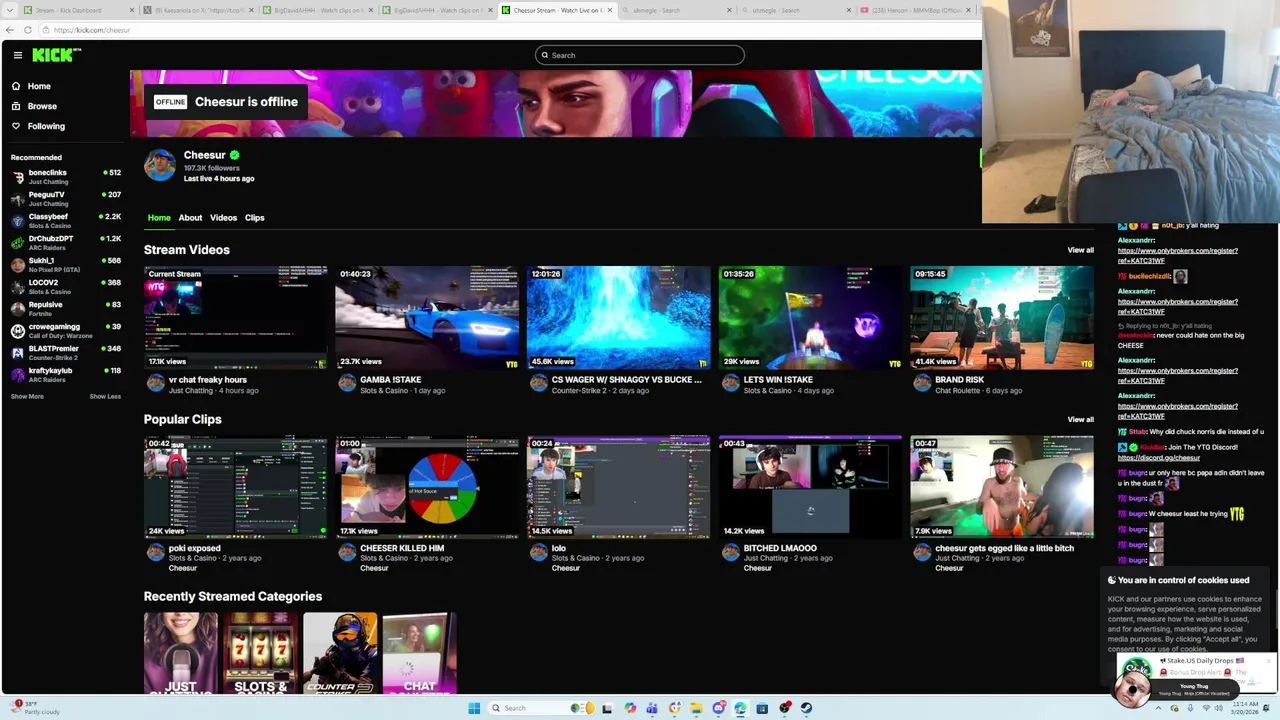
Task: Open crowegamingg recommended channel avatar
Action: click(x=18, y=331)
